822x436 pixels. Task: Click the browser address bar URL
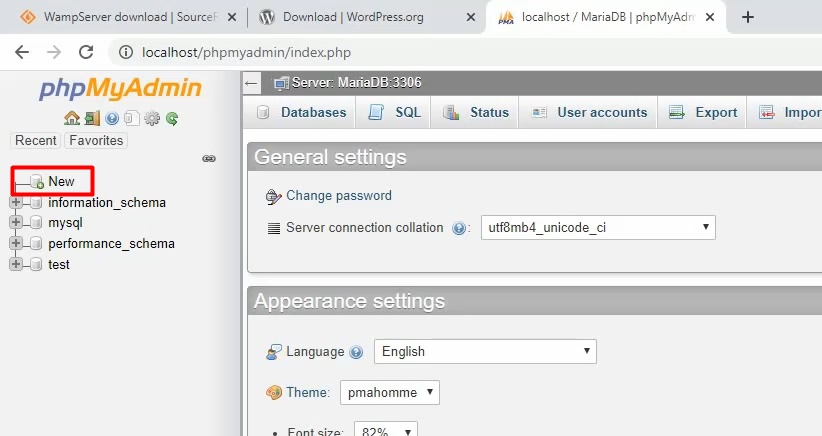click(x=246, y=52)
